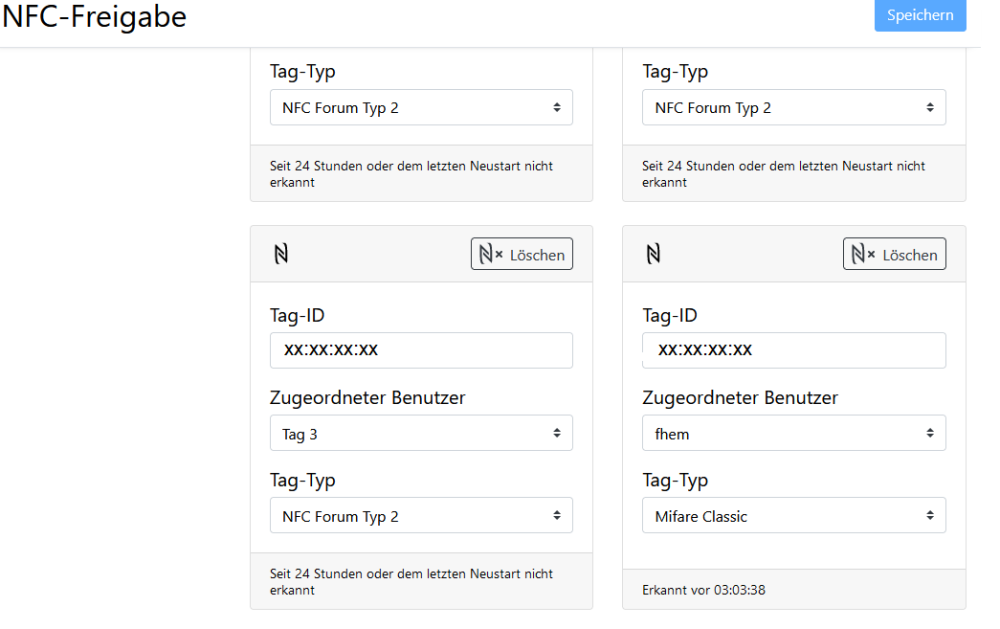Click the not-recognized status footer in the Tag 3 card
Viewport: 1000px width, 629px height.
pyautogui.click(x=411, y=582)
